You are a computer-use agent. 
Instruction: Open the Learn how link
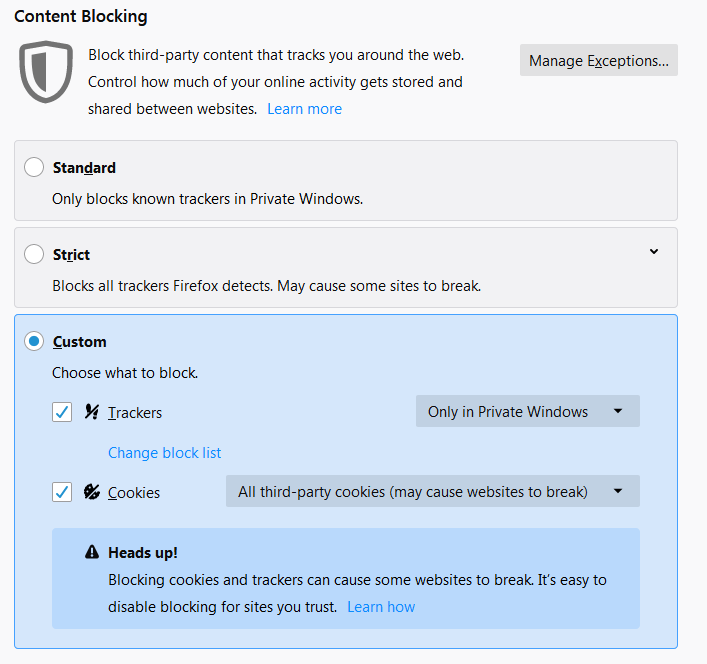(x=381, y=607)
